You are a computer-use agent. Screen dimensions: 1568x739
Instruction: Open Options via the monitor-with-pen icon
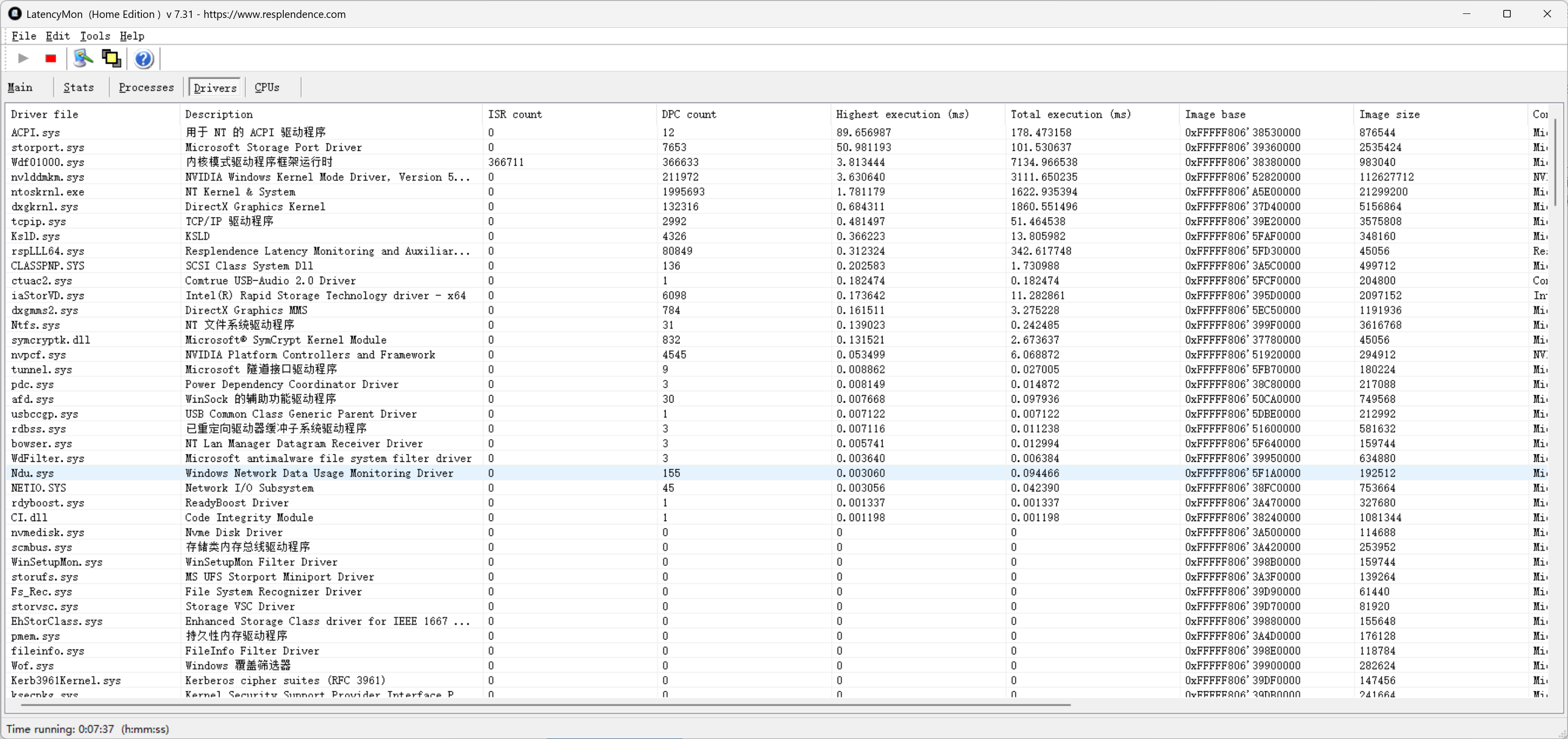click(x=84, y=58)
